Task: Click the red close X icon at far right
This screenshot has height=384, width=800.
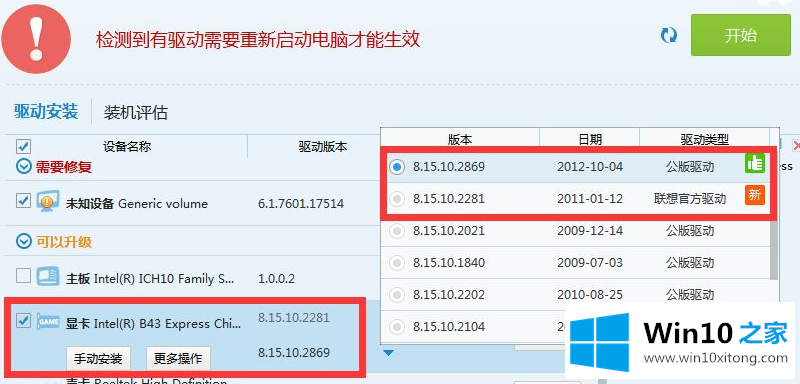Action: point(795,145)
